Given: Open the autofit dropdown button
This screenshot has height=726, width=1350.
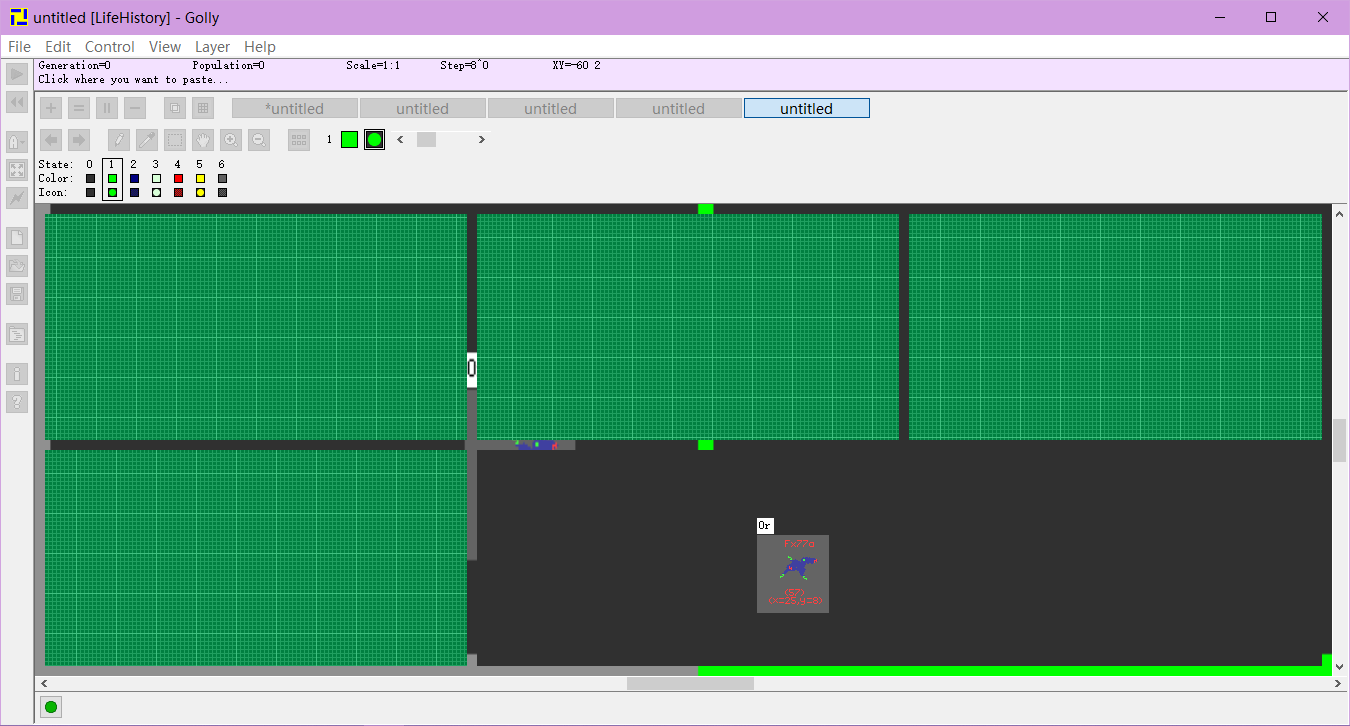Looking at the screenshot, I should [x=17, y=142].
